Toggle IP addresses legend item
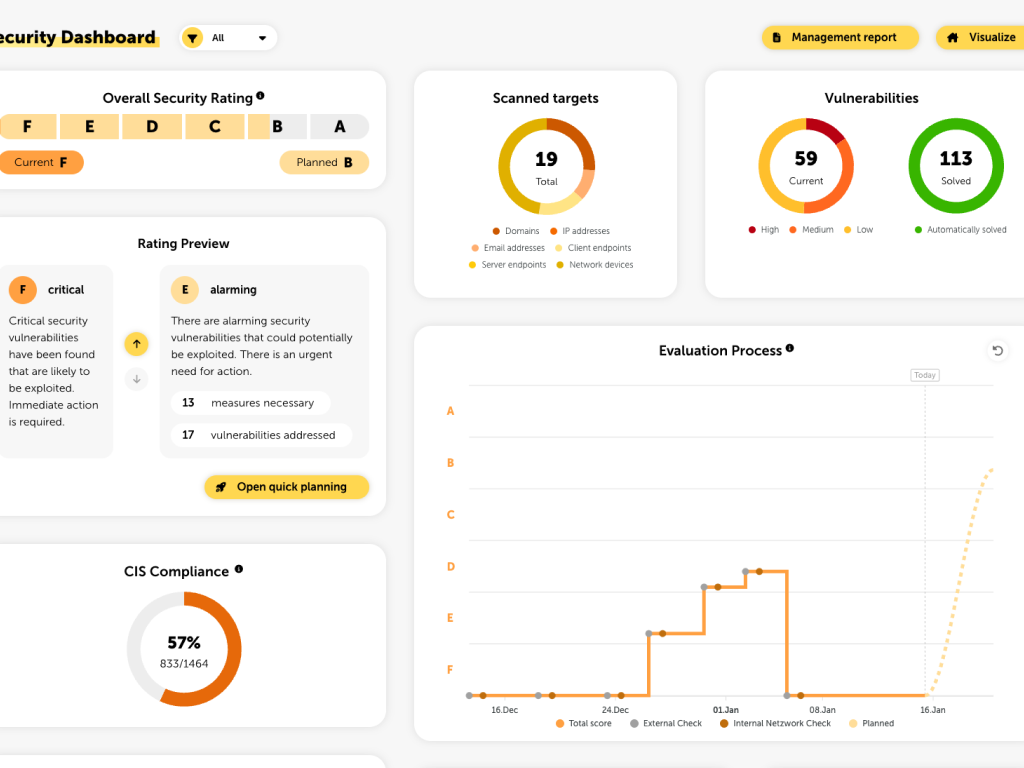This screenshot has width=1024, height=768. 580,231
